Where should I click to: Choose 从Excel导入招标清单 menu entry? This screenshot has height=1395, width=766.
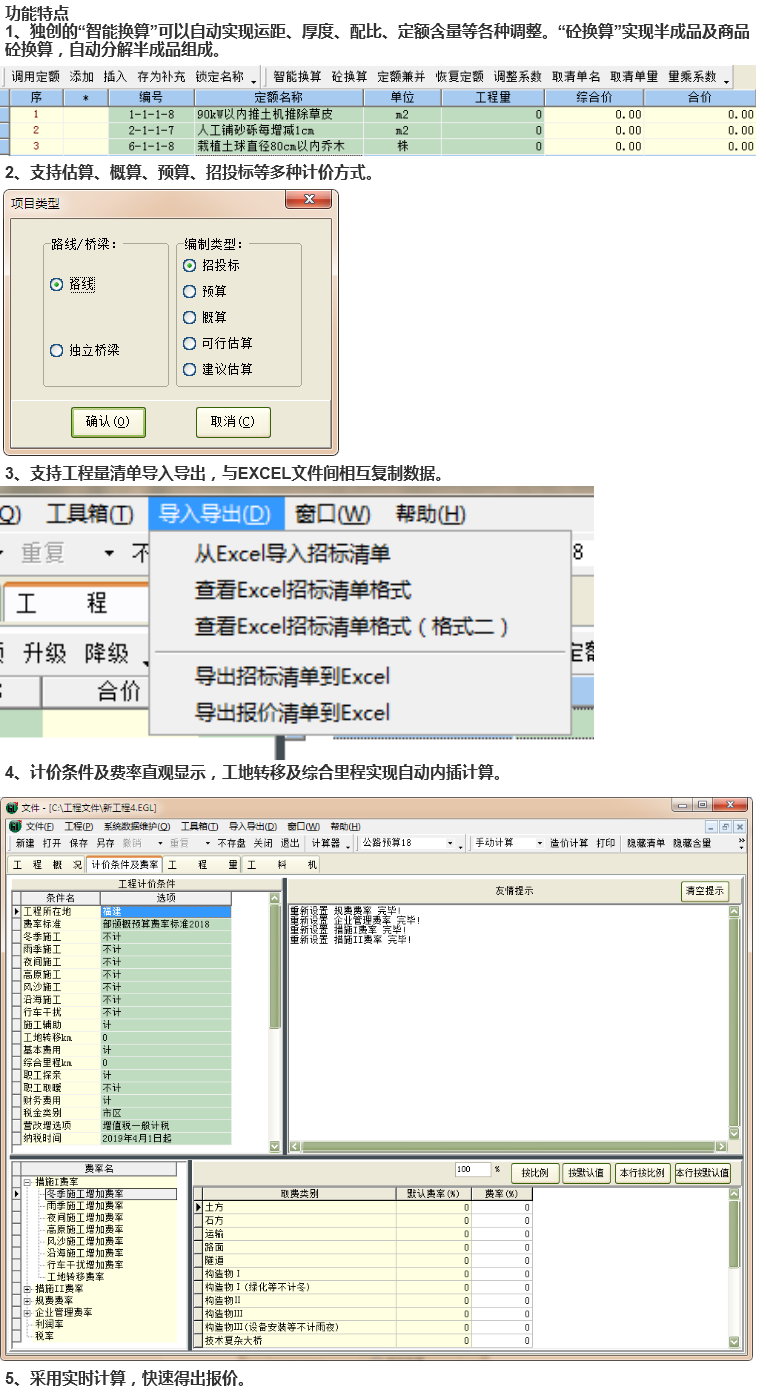[x=292, y=554]
